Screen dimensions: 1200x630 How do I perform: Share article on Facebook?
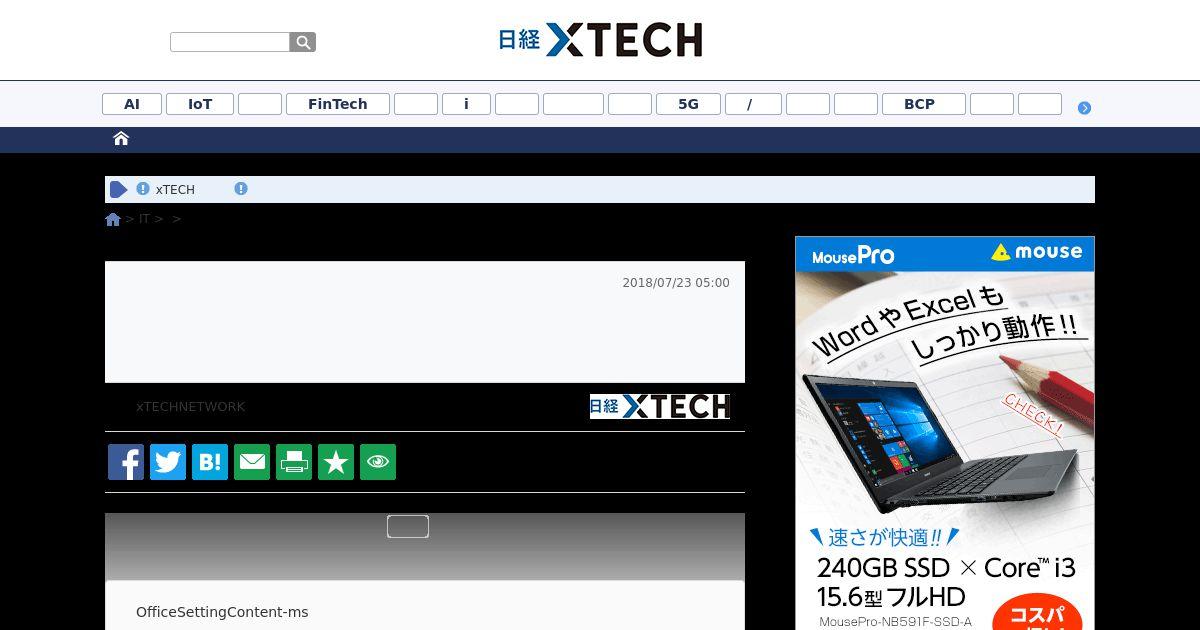coord(126,462)
